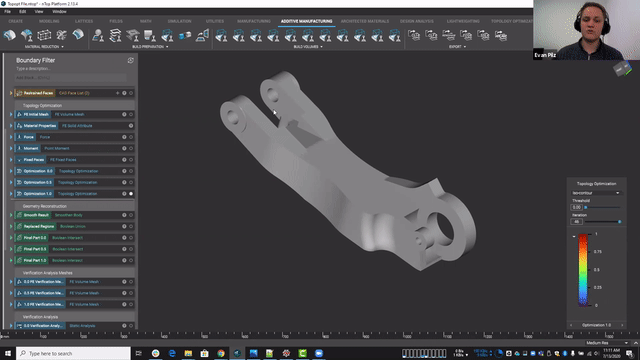Image resolution: width=640 pixels, height=360 pixels.
Task: Click the first Material Reduction ribbon icon
Action: (x=9, y=35)
